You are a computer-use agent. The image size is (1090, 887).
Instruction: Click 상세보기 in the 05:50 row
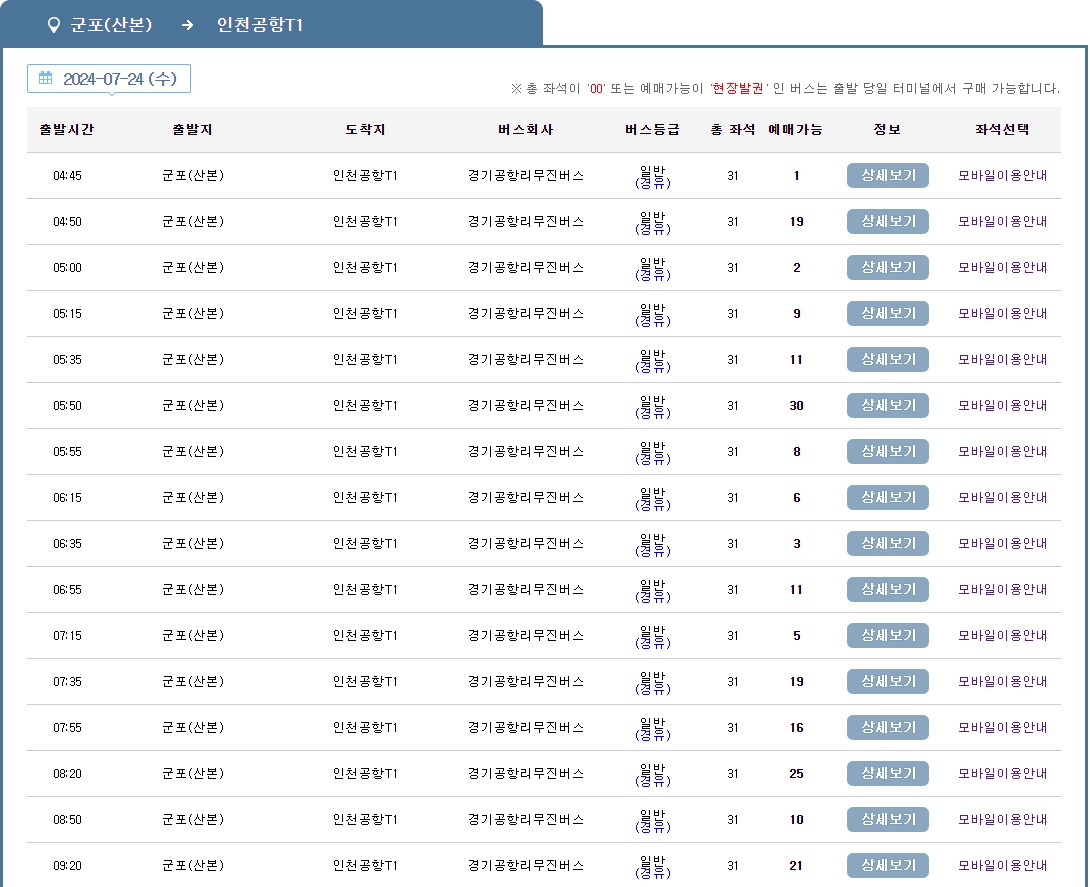tap(888, 405)
